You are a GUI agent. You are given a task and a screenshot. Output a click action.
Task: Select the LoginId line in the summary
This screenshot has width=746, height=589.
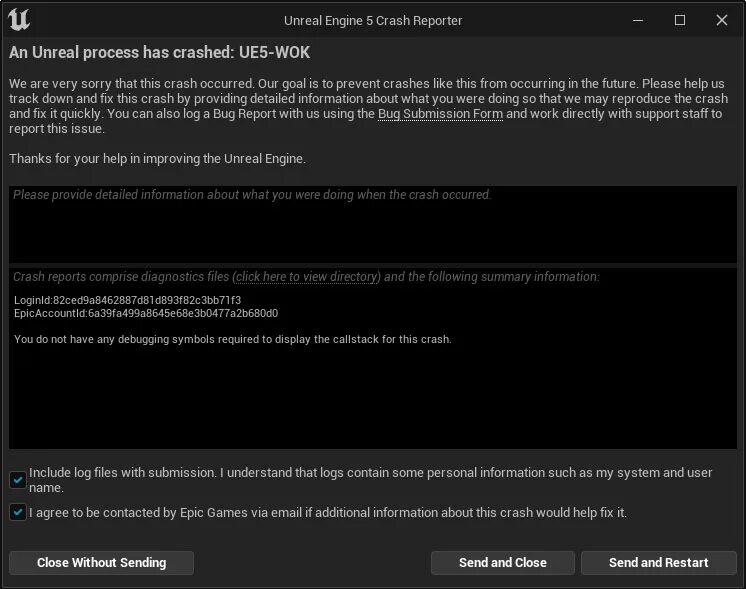[x=128, y=300]
